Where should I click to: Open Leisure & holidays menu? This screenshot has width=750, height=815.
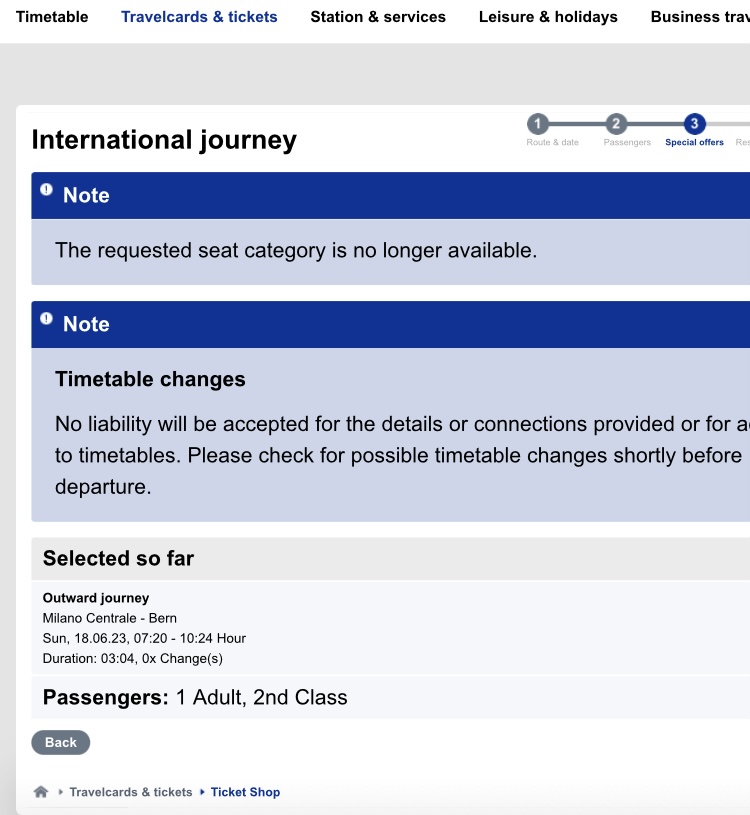[548, 17]
